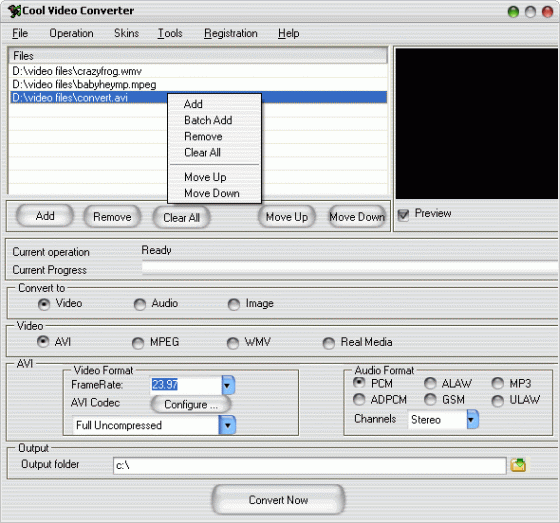Expand the Full Uncompressed codec dropdown
This screenshot has width=560, height=523.
pyautogui.click(x=228, y=425)
